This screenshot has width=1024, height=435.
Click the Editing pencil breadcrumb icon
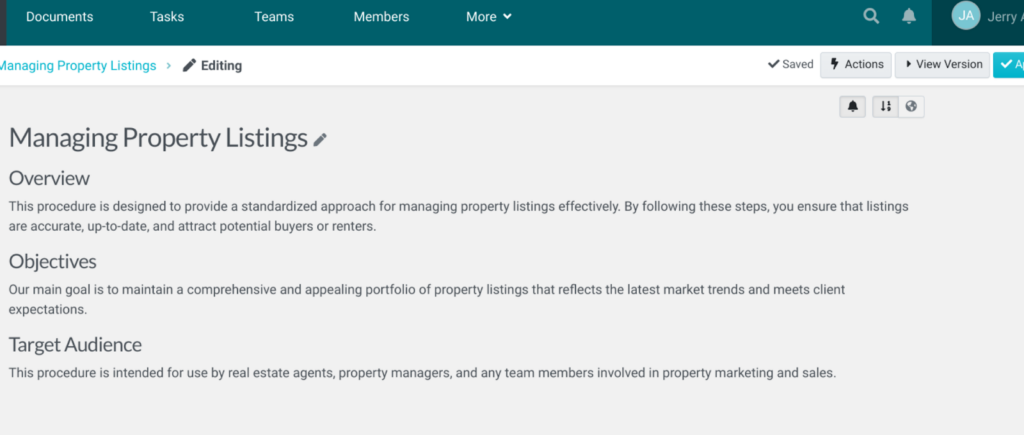point(189,65)
